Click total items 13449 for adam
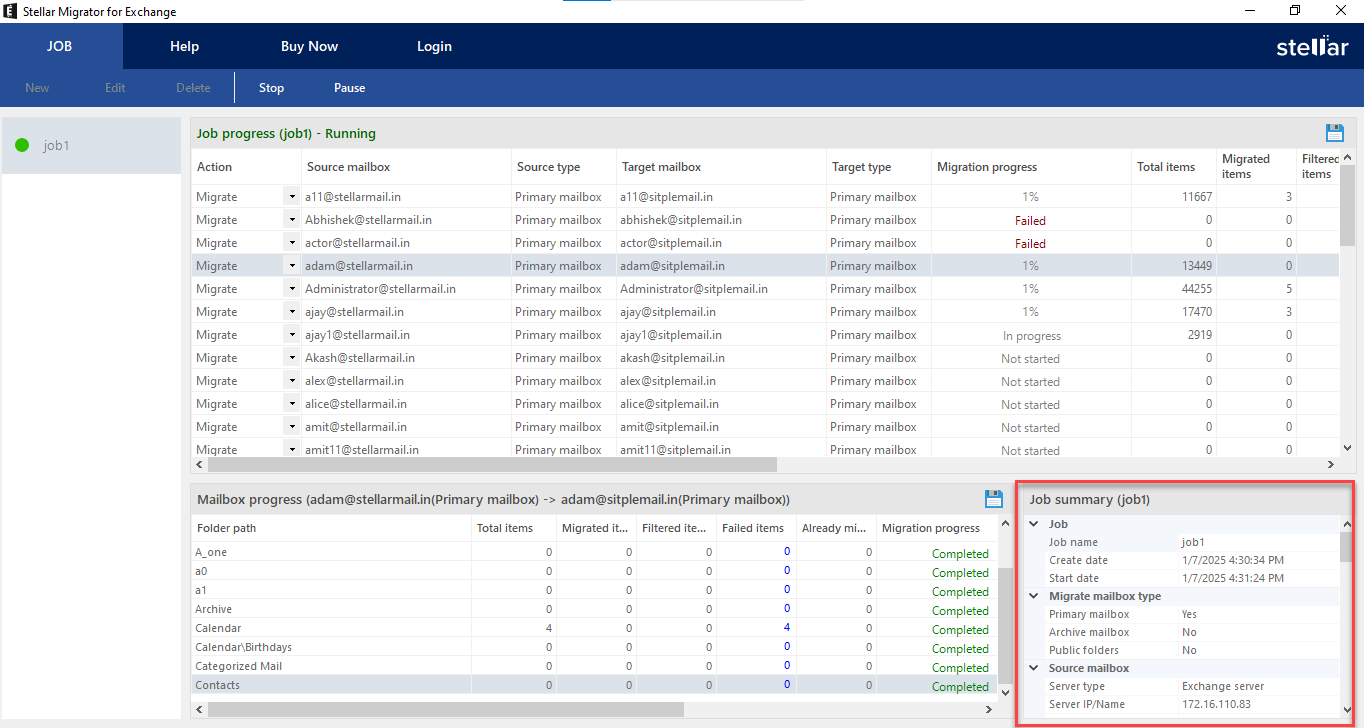The width and height of the screenshot is (1364, 728). [1195, 266]
